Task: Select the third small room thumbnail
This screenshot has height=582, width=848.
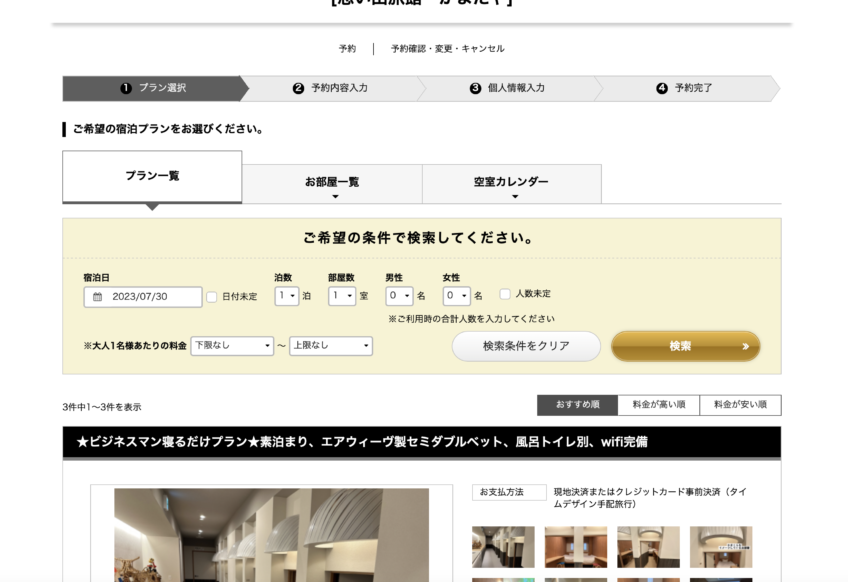Action: (648, 547)
